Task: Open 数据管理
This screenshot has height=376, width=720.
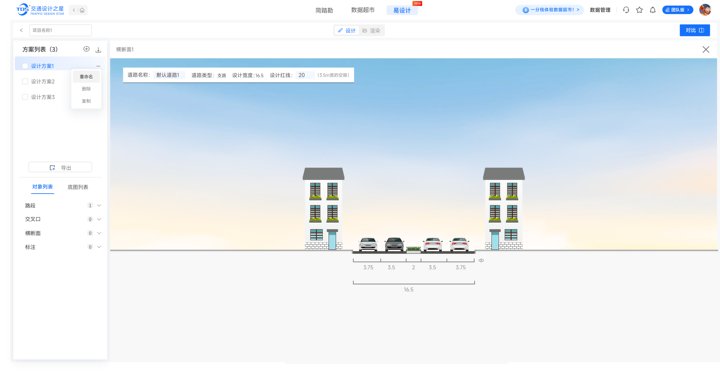Action: [600, 10]
